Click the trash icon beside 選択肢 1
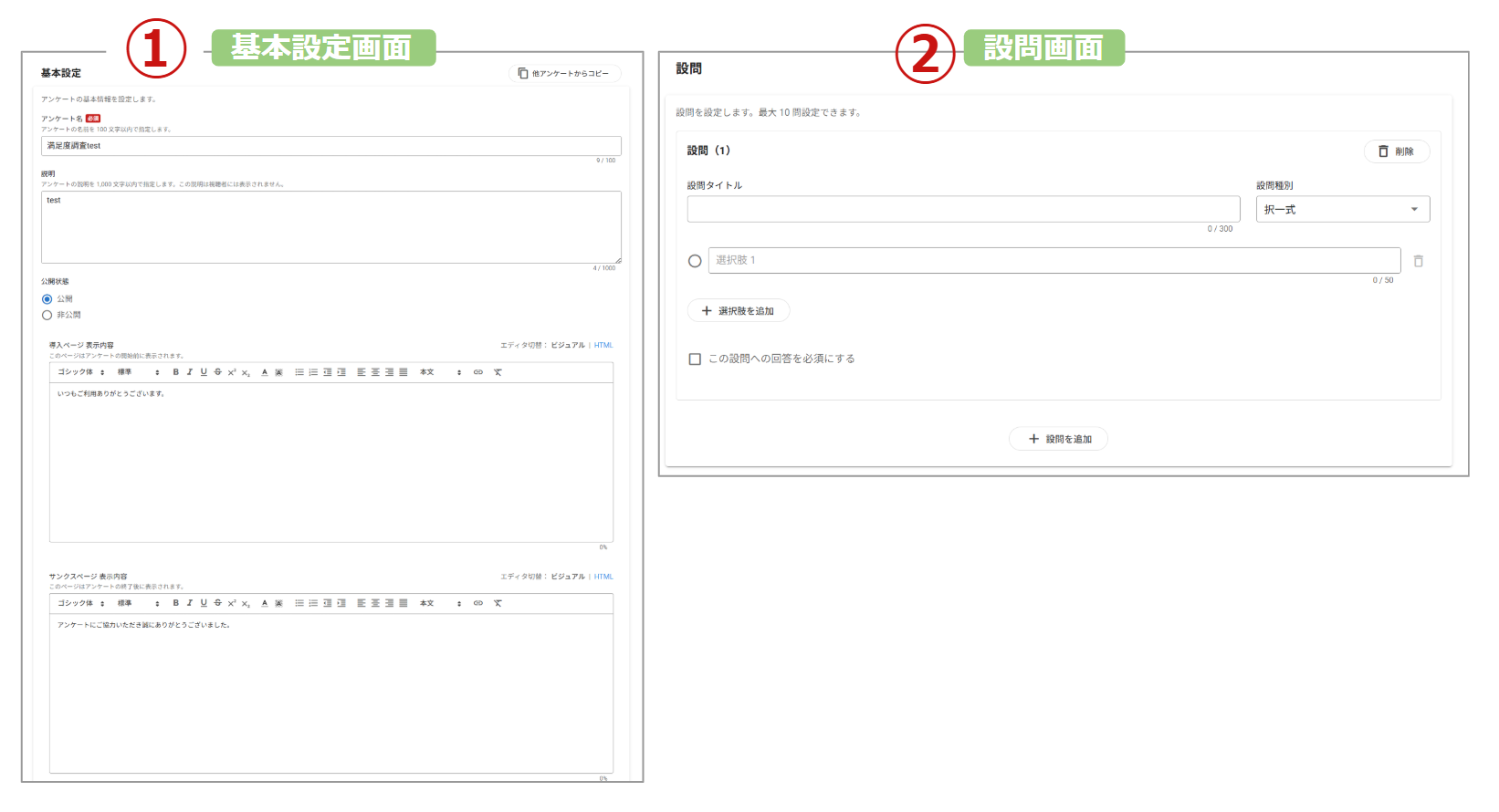1499x812 pixels. click(x=1418, y=261)
